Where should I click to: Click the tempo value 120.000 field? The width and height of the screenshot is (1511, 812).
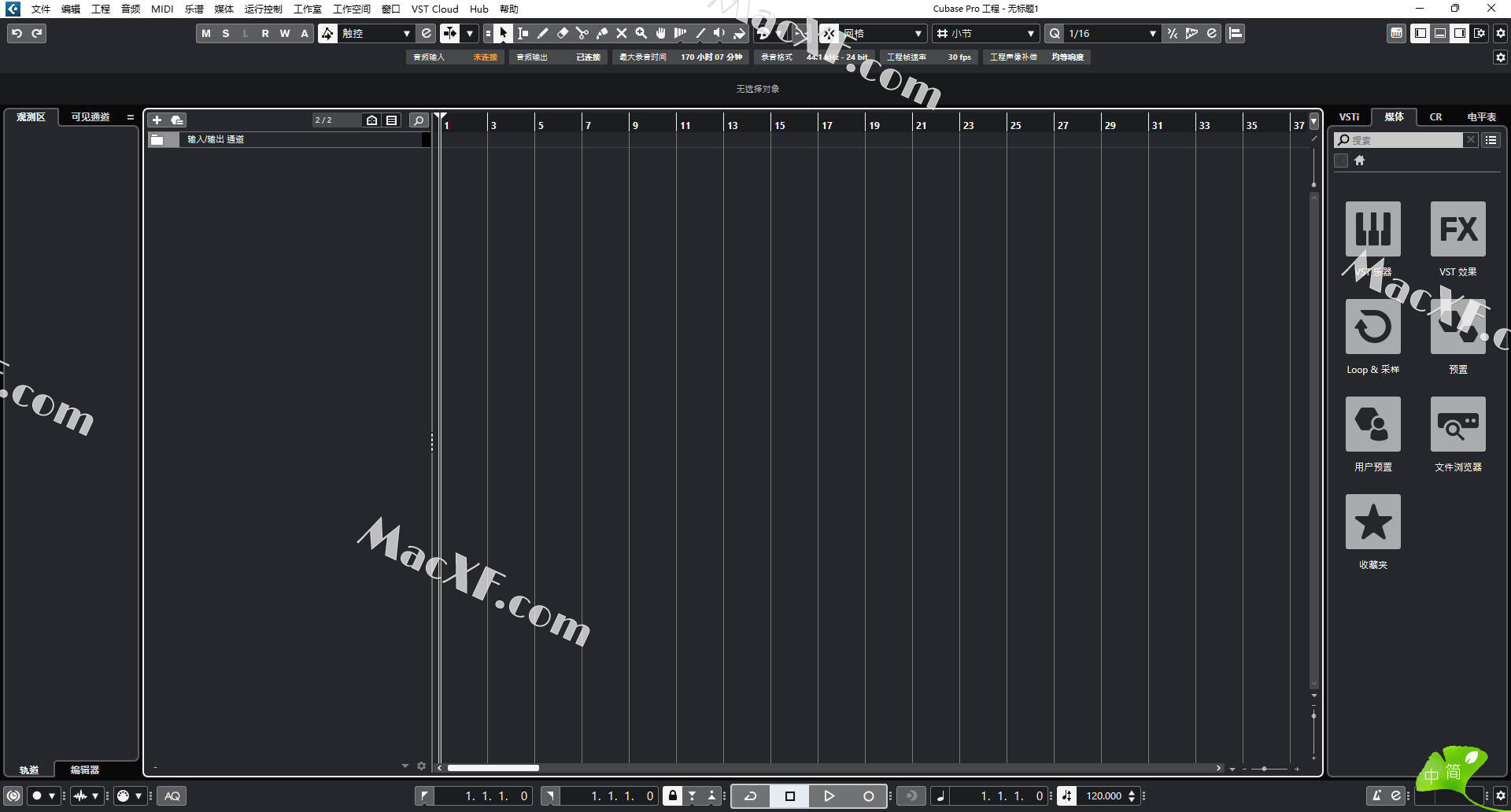coord(1103,795)
